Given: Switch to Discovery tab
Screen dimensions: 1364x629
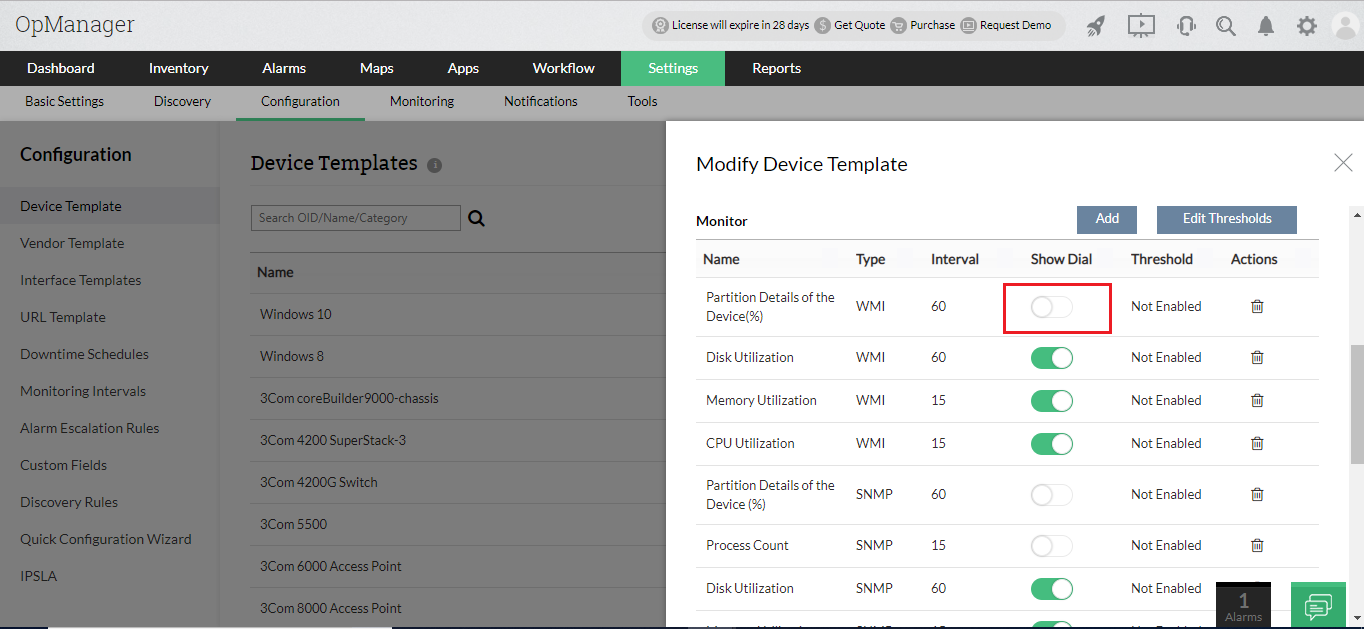Looking at the screenshot, I should pos(182,102).
